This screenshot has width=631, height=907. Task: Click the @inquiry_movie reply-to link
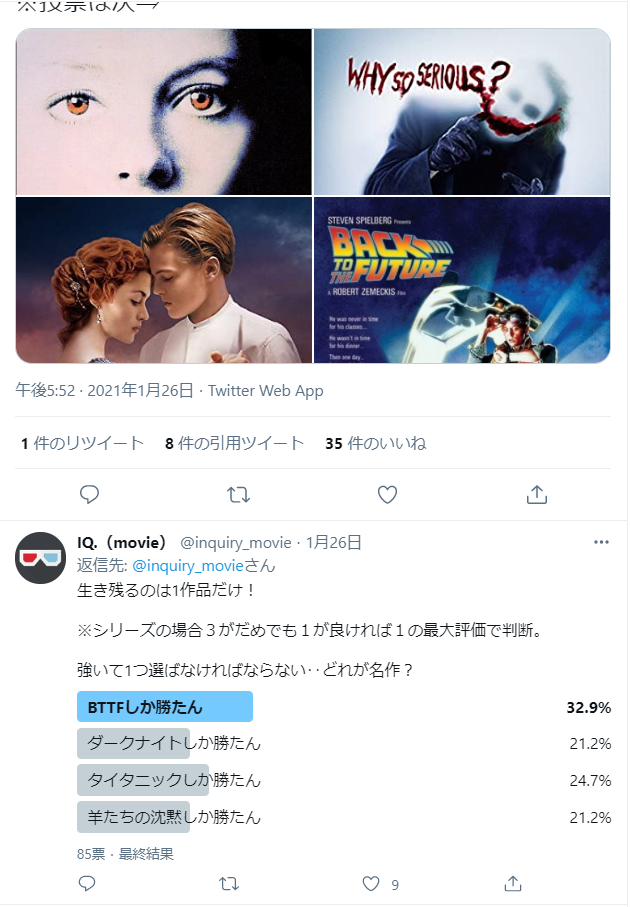pos(187,565)
